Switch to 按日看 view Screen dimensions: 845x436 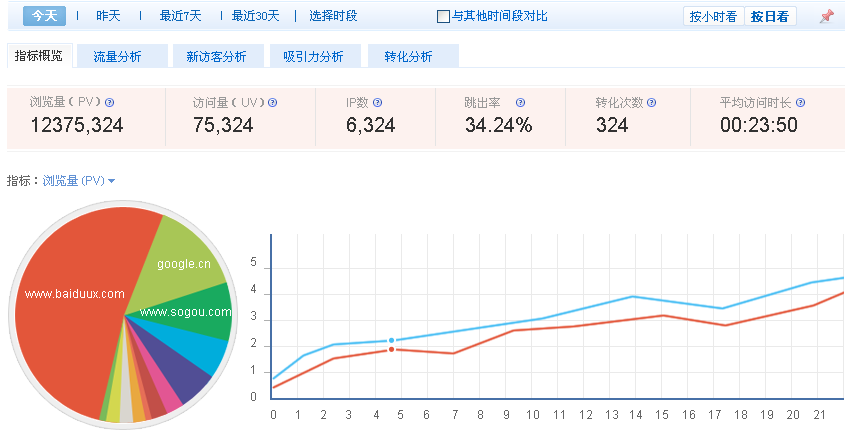tap(770, 16)
